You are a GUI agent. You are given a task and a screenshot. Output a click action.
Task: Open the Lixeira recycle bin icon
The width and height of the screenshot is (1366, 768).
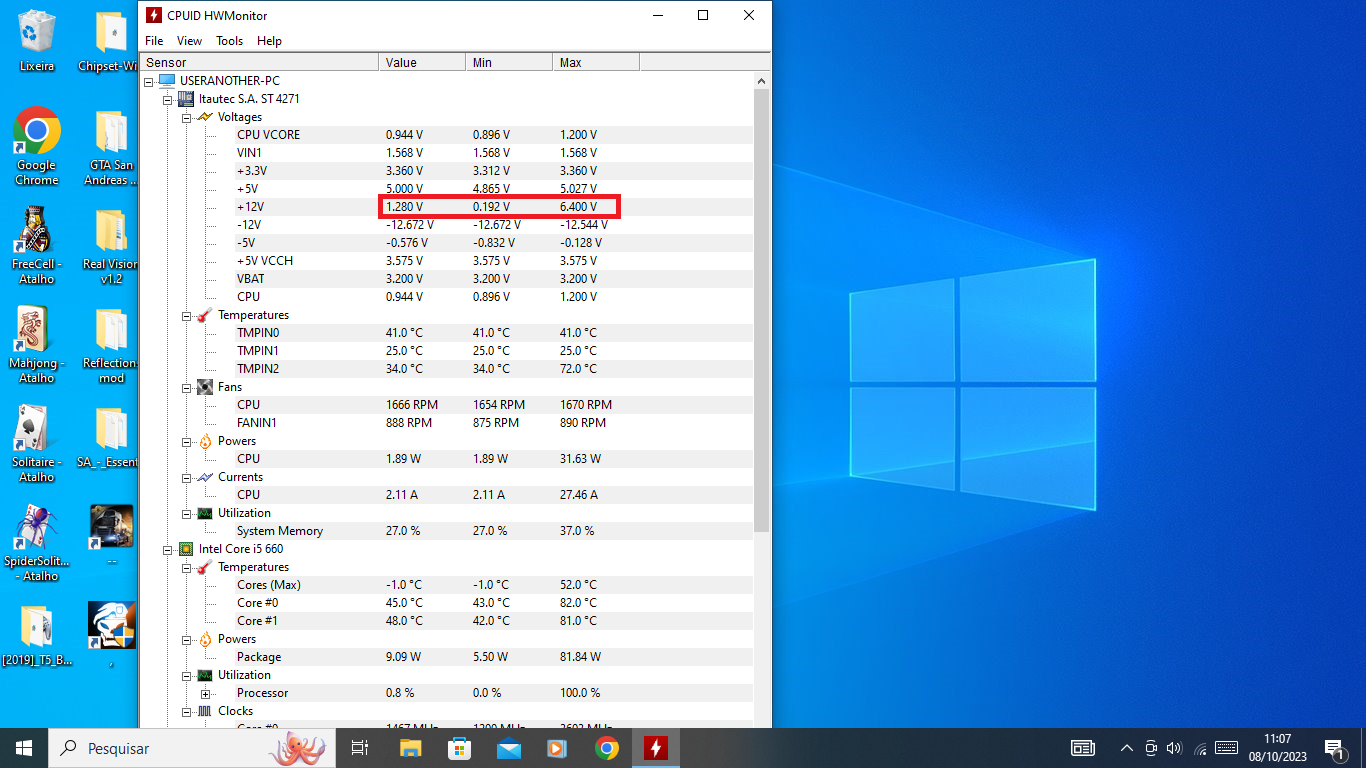click(x=37, y=41)
